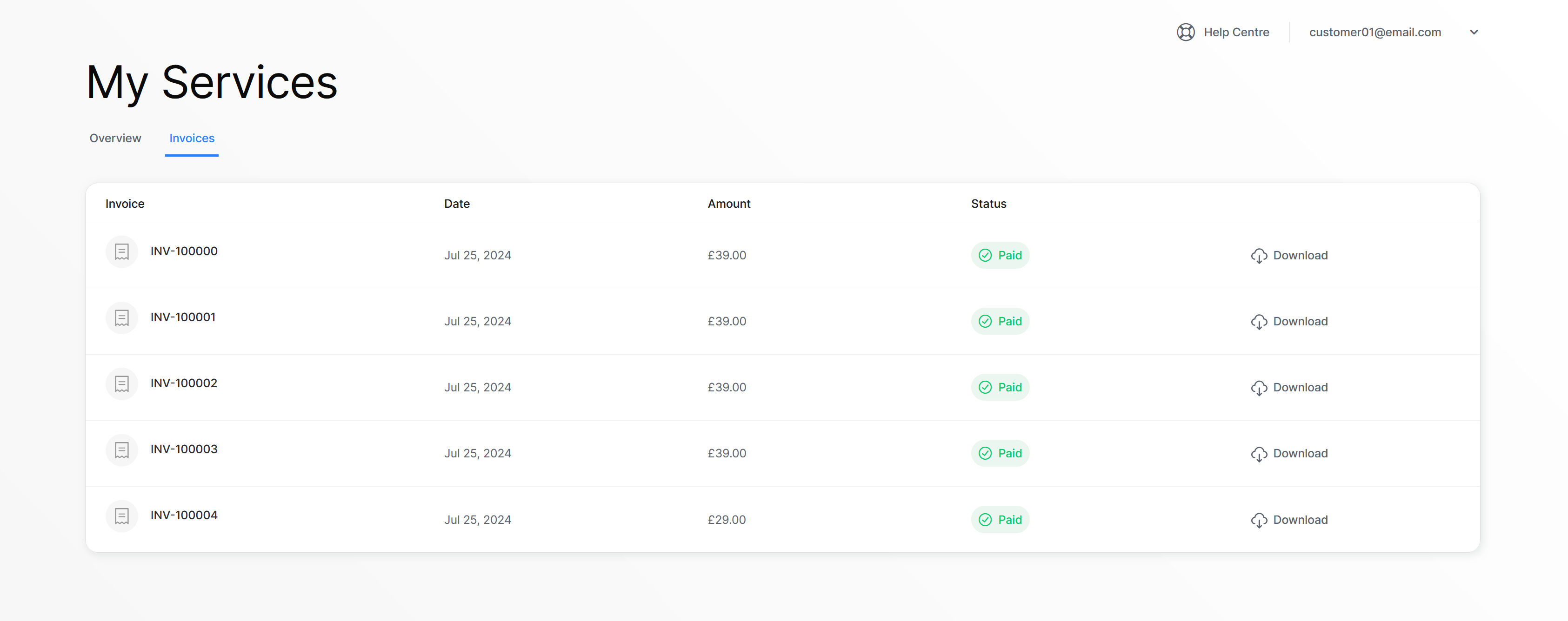Click the Paid checkmark icon for INV-100001
The height and width of the screenshot is (621, 1568).
pyautogui.click(x=985, y=321)
